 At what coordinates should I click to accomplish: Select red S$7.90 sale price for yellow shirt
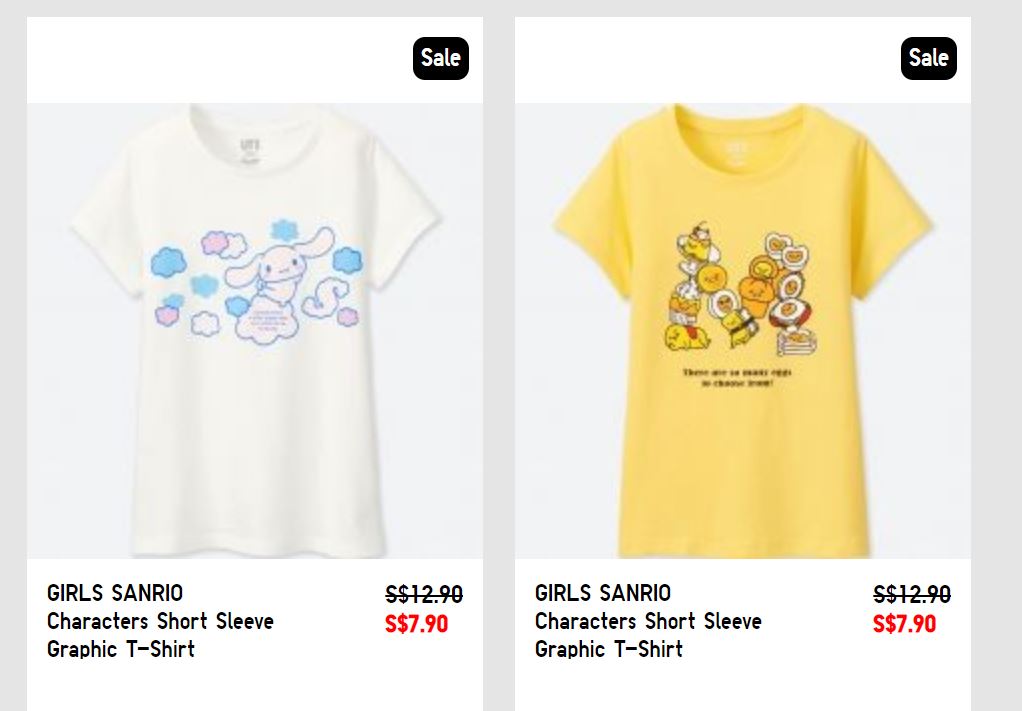(904, 624)
